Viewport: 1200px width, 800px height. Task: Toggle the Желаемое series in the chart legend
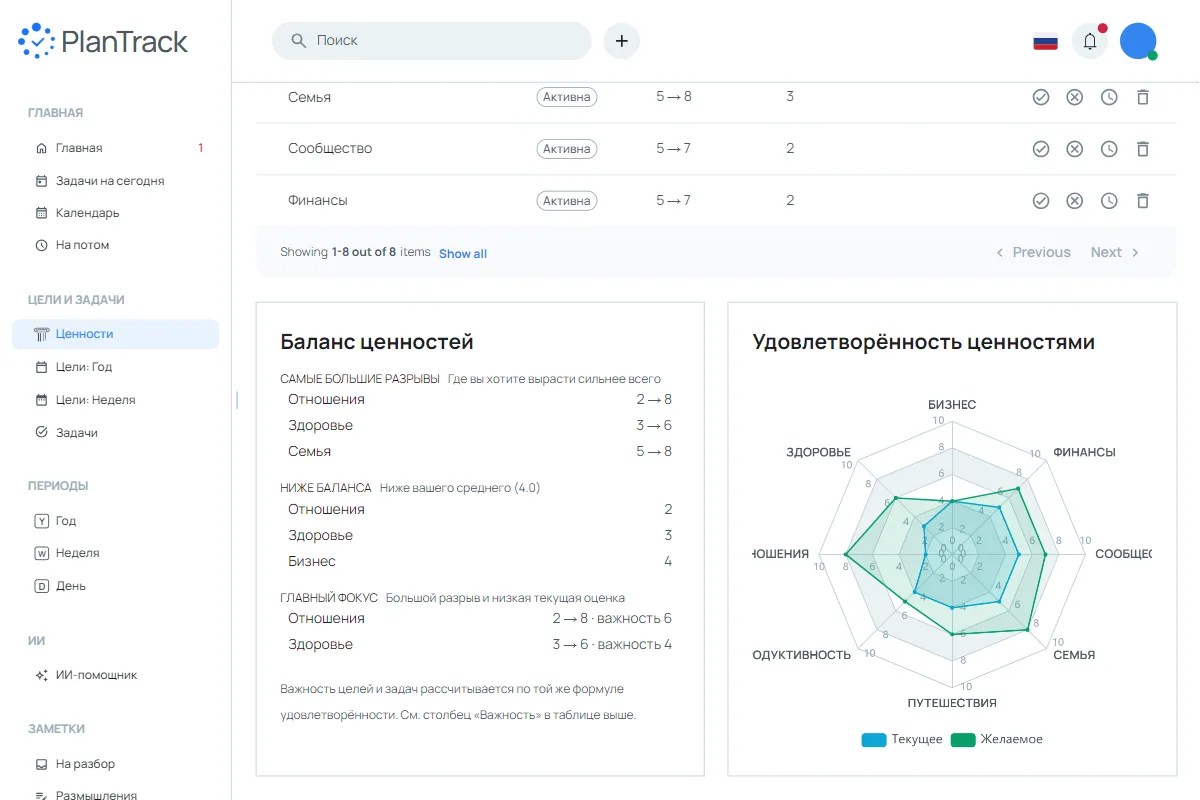pyautogui.click(x=997, y=740)
